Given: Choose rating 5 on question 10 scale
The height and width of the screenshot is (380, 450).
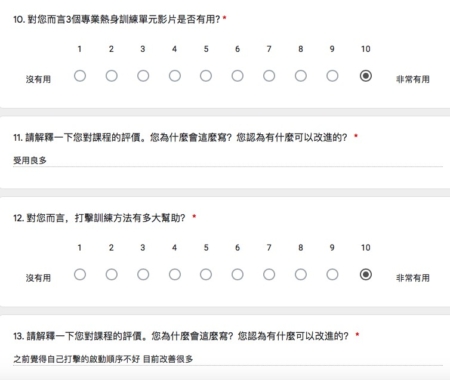Looking at the screenshot, I should 206,76.
